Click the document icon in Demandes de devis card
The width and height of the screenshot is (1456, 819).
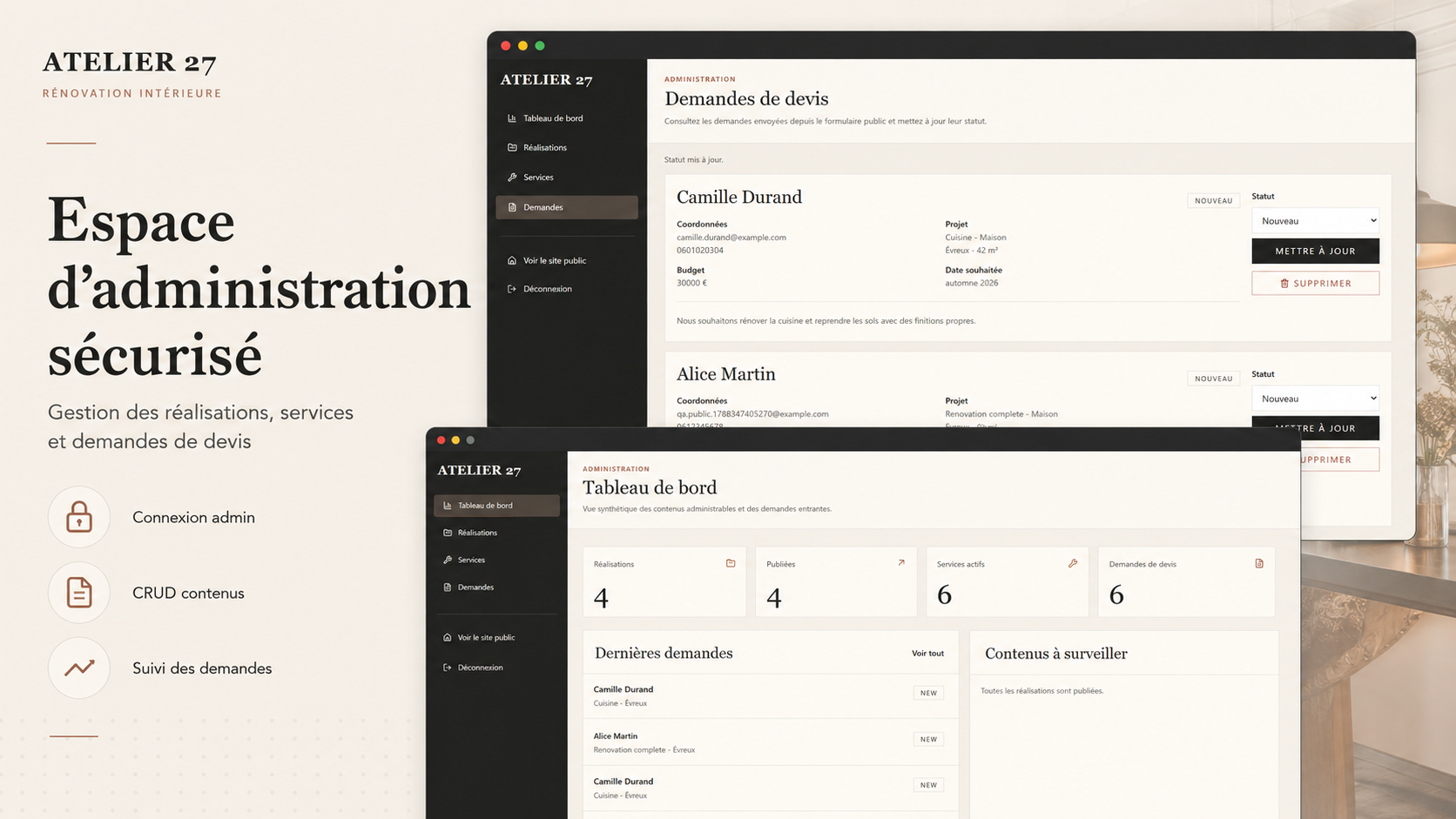pos(1259,563)
